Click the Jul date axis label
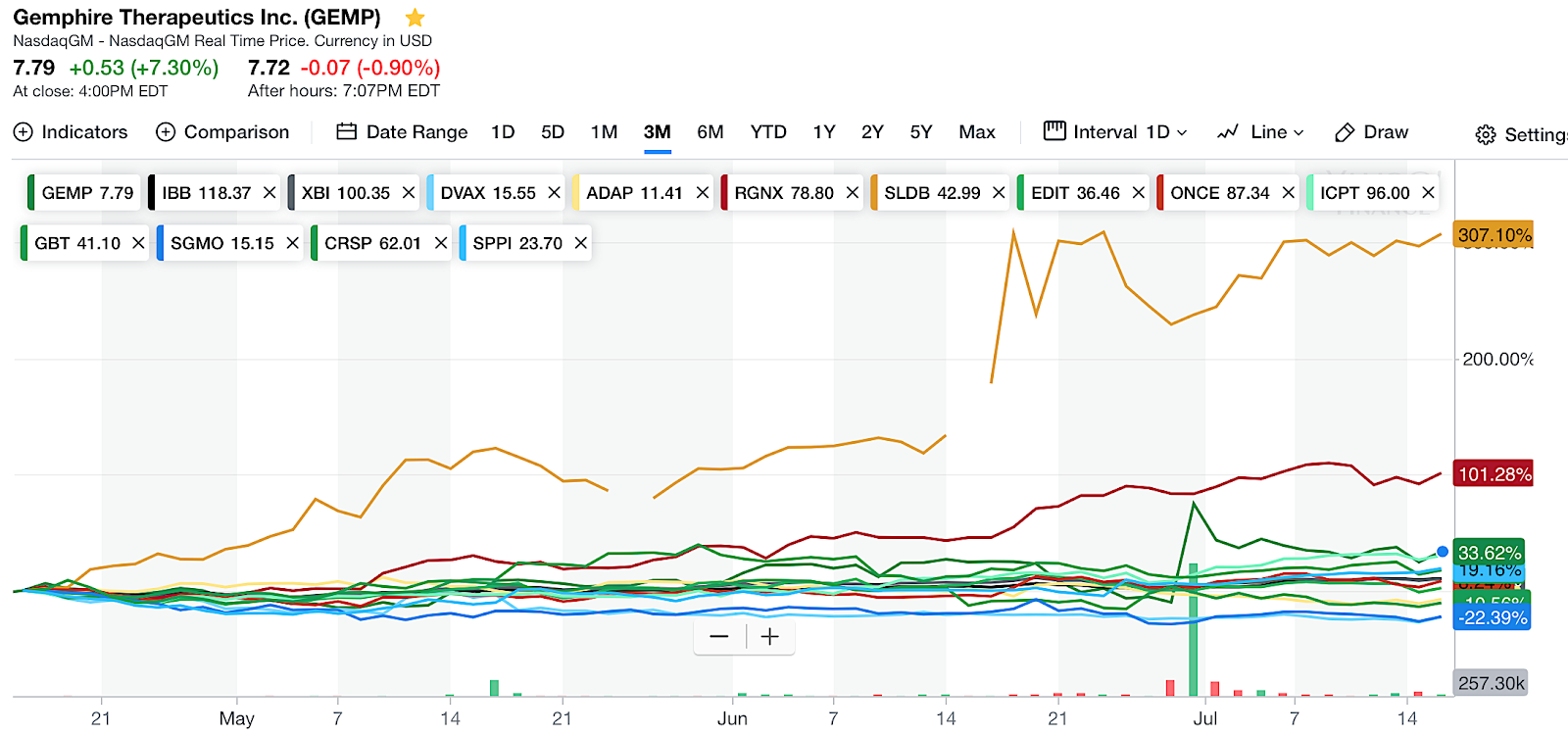The height and width of the screenshot is (735, 1568). [1205, 718]
